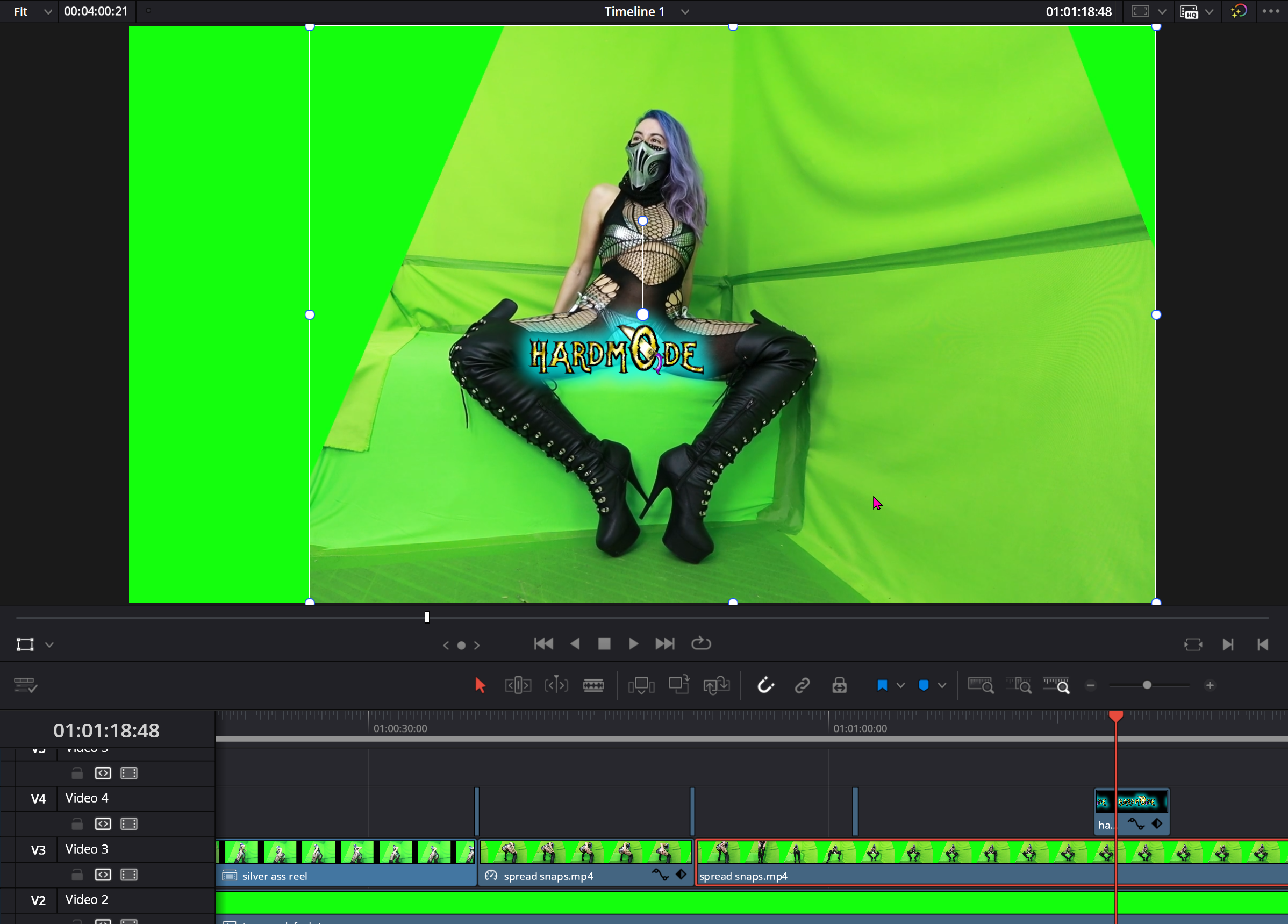The image size is (1288, 924).
Task: Toggle Bypass Color Grades and Fusion Effects
Action: click(1239, 11)
